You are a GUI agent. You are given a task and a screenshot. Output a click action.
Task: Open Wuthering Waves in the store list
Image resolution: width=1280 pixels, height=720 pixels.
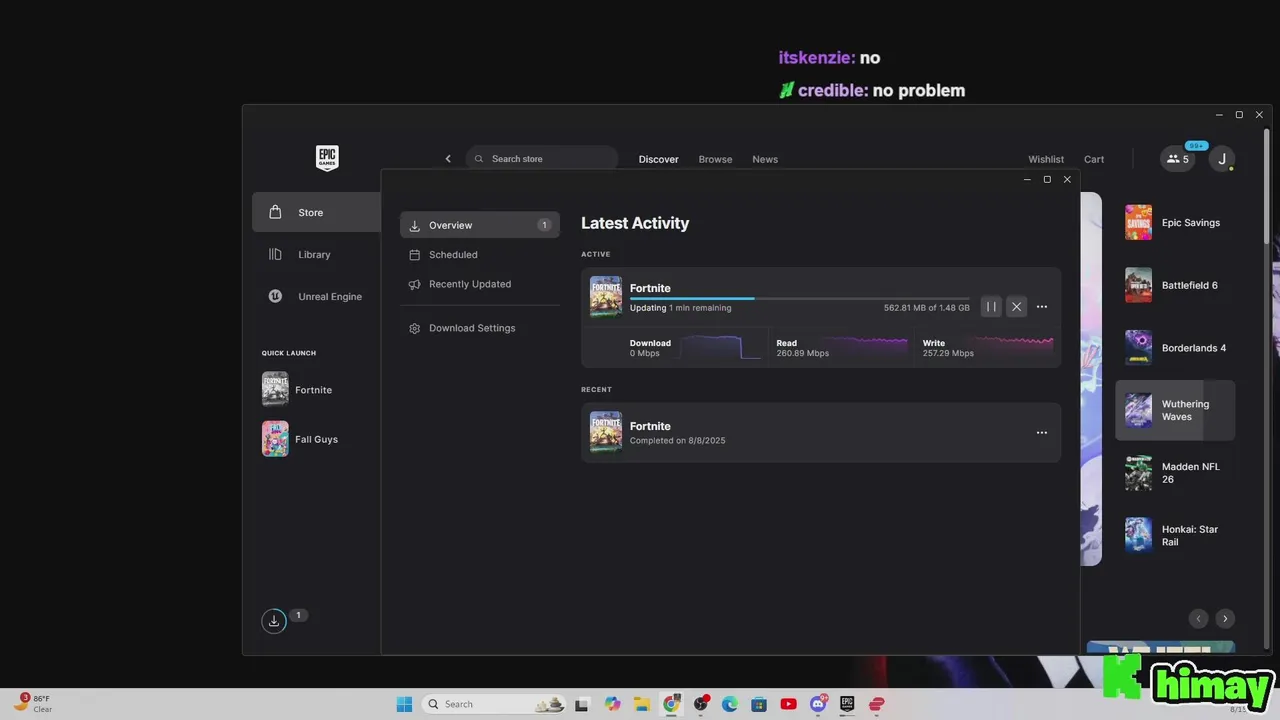1175,410
